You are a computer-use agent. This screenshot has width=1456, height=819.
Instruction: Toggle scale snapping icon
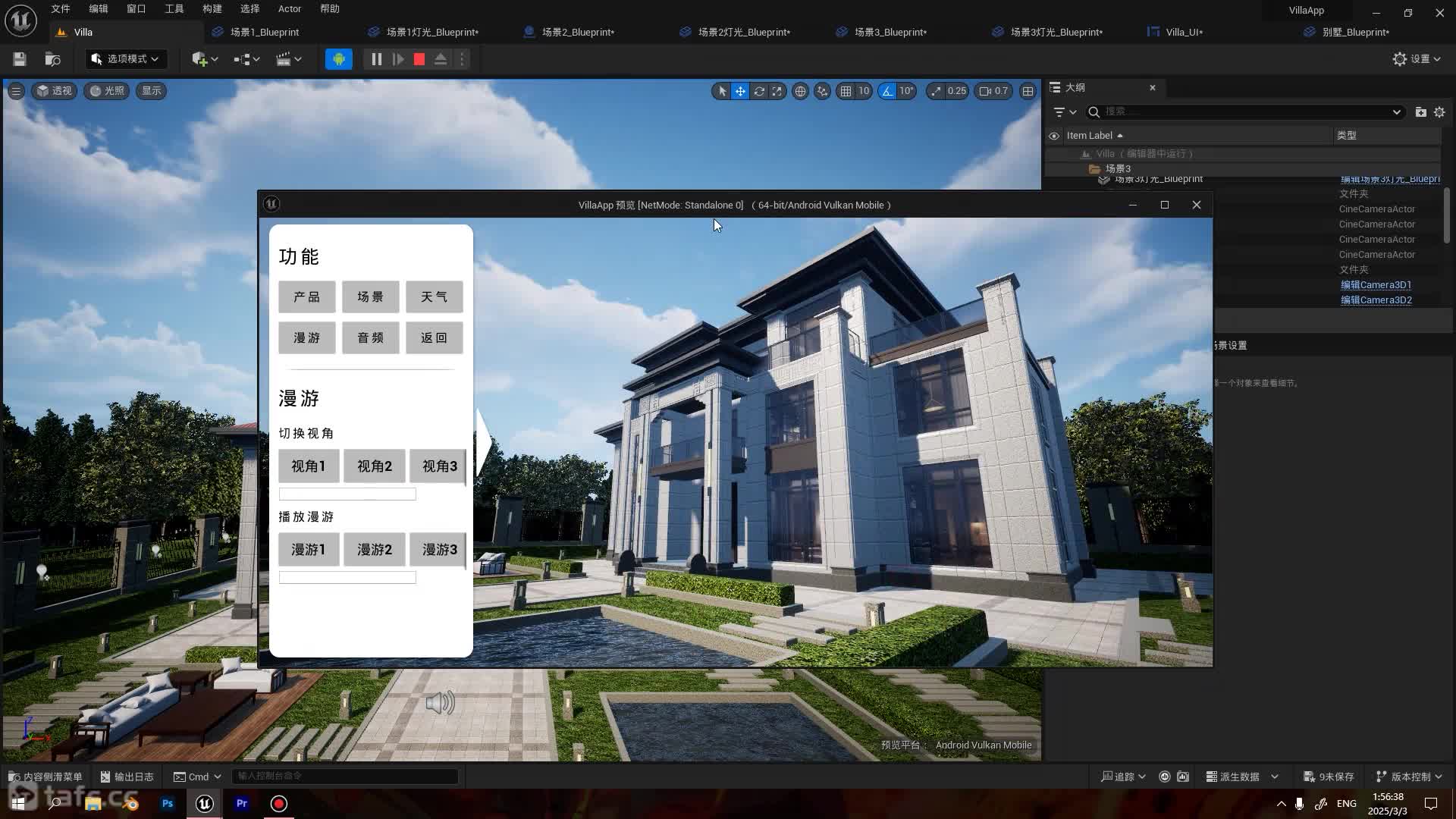(937, 91)
